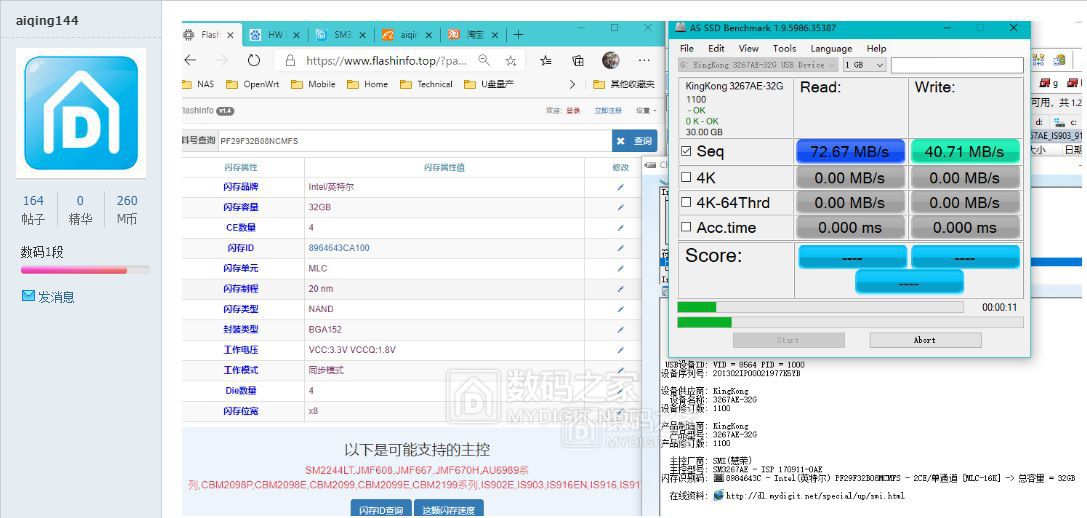Open the browser Favorites list icon
Screen dimensions: 1087x518
[x=545, y=60]
